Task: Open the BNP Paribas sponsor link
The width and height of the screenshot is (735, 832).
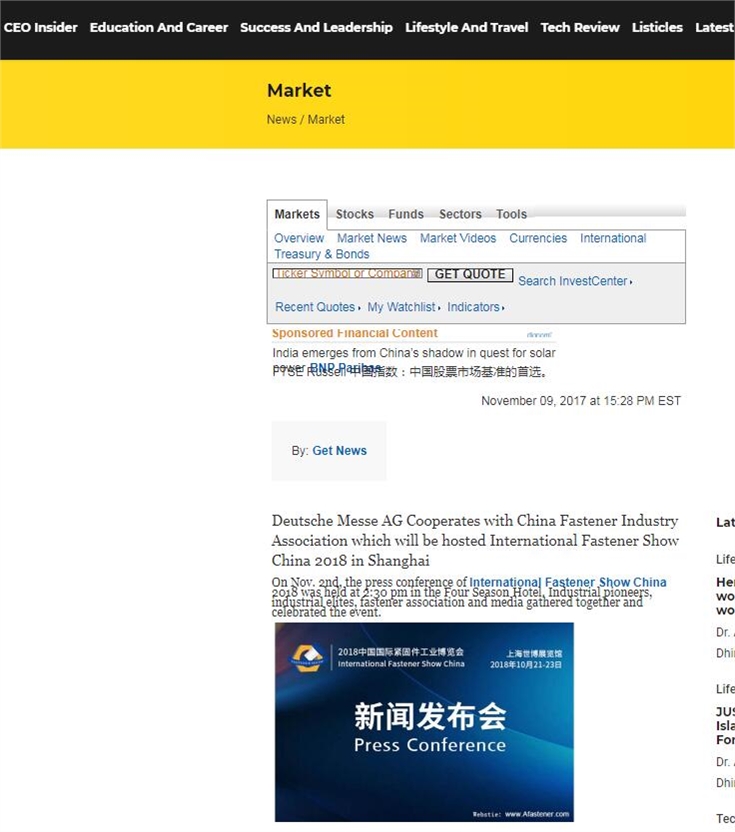Action: pyautogui.click(x=345, y=368)
